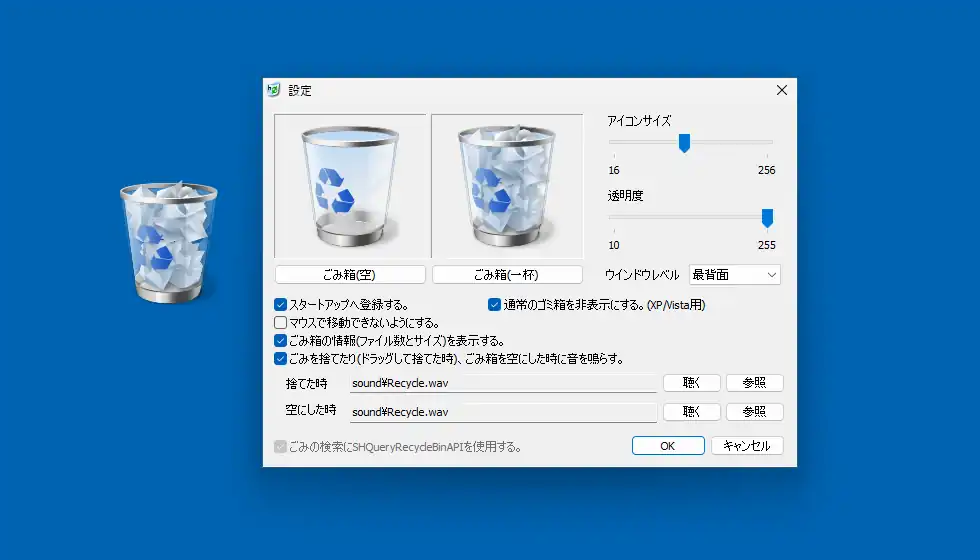Click the 256 maximum size value
980x560 pixels.
coord(766,170)
